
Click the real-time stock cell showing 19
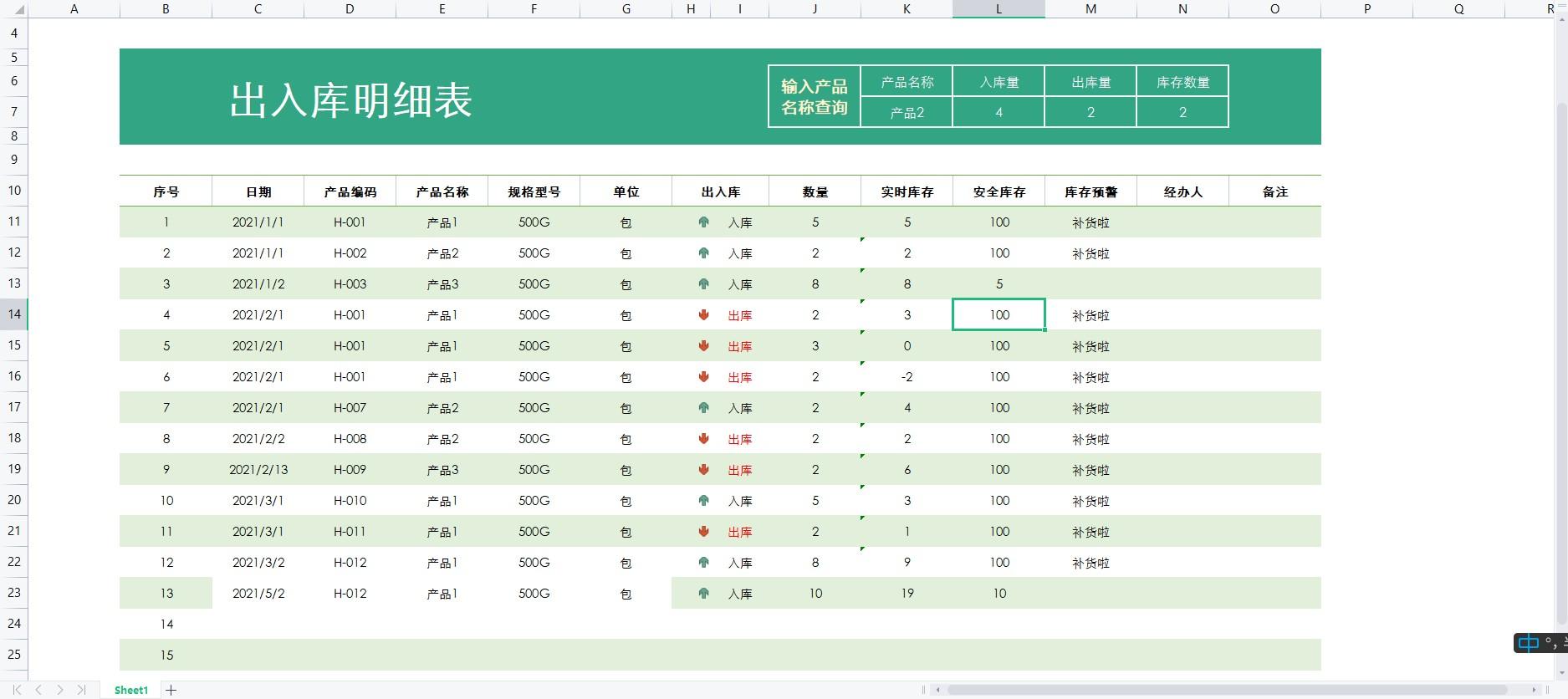(907, 594)
